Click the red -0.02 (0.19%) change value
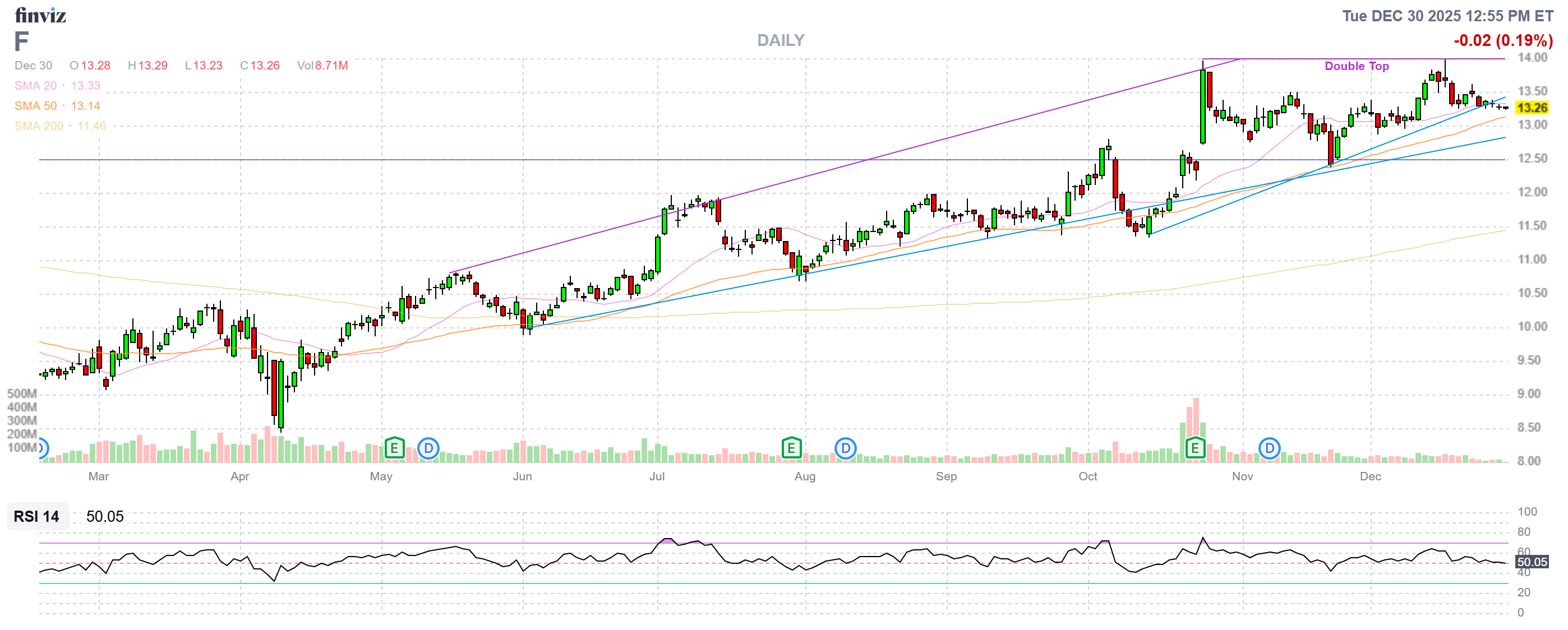This screenshot has width=1568, height=630. 1502,41
